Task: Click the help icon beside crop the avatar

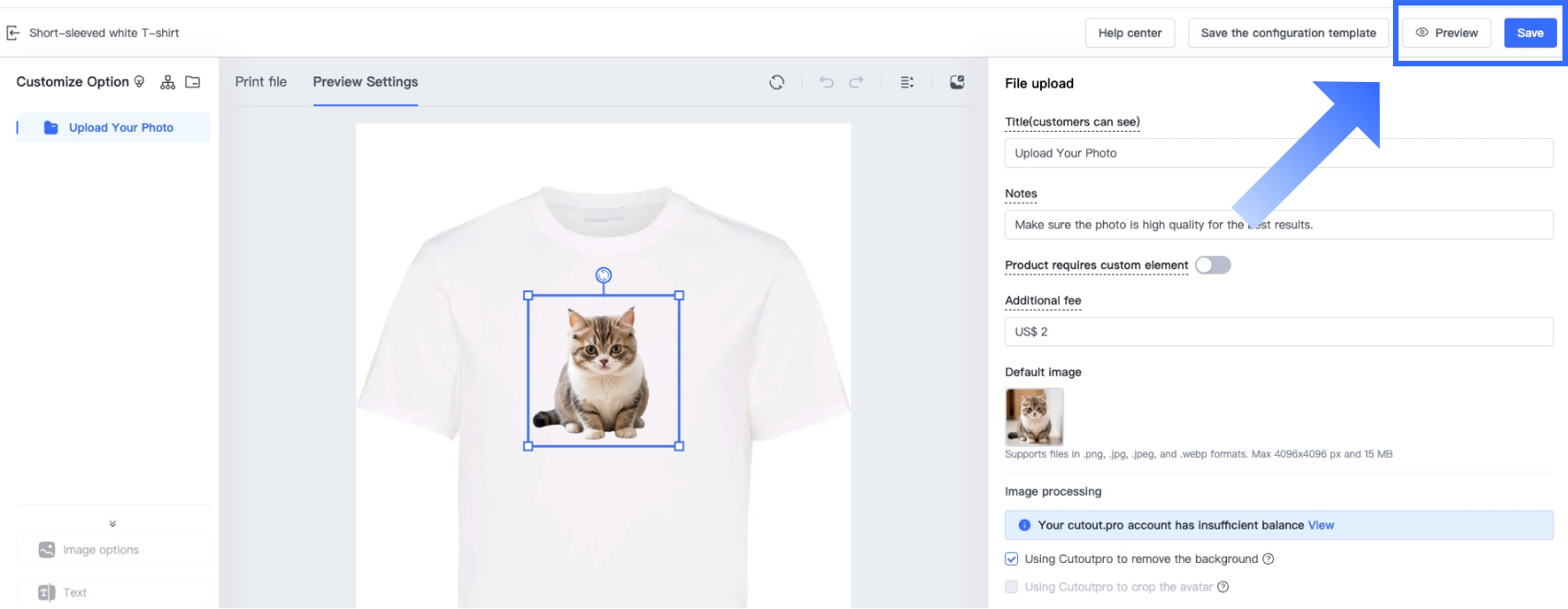Action: 1223,587
